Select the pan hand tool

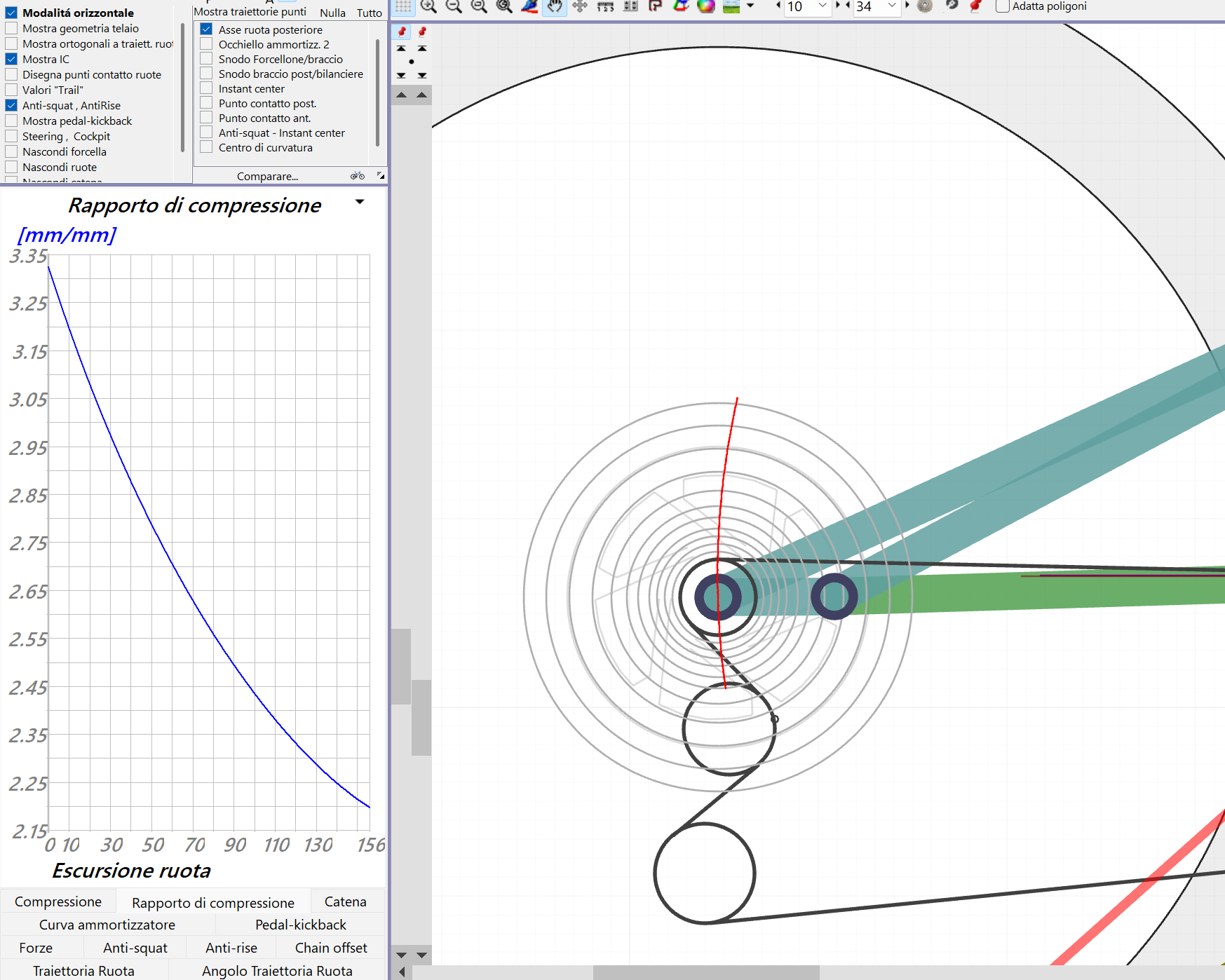point(555,6)
